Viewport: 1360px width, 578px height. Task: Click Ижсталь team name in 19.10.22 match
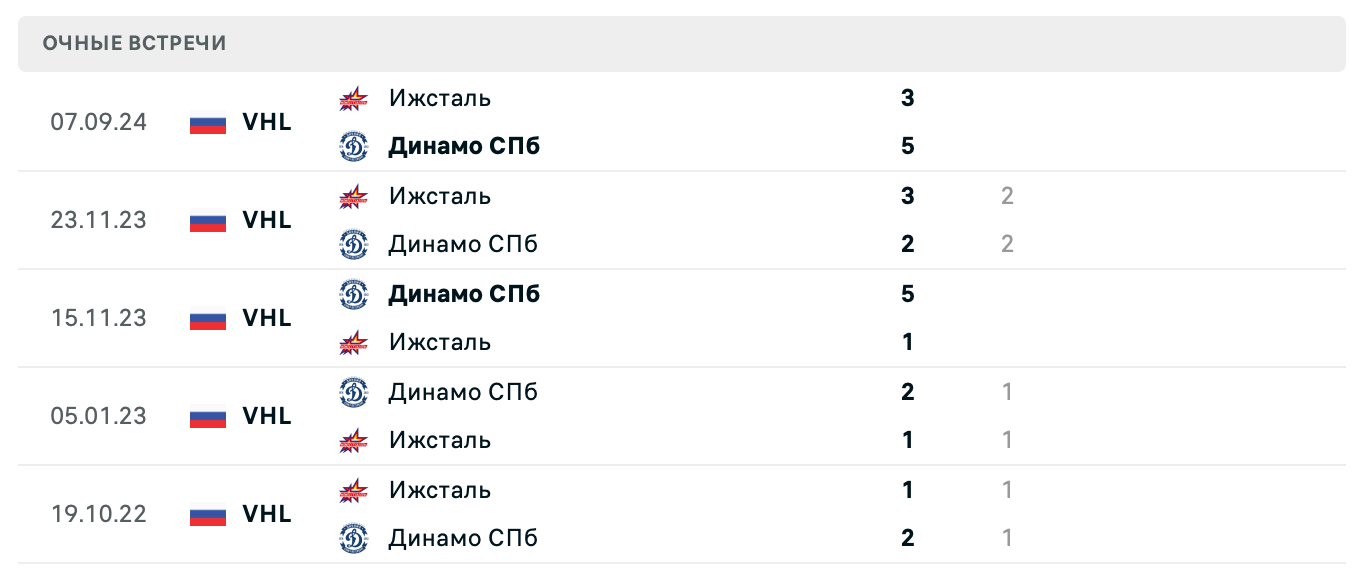click(x=440, y=490)
